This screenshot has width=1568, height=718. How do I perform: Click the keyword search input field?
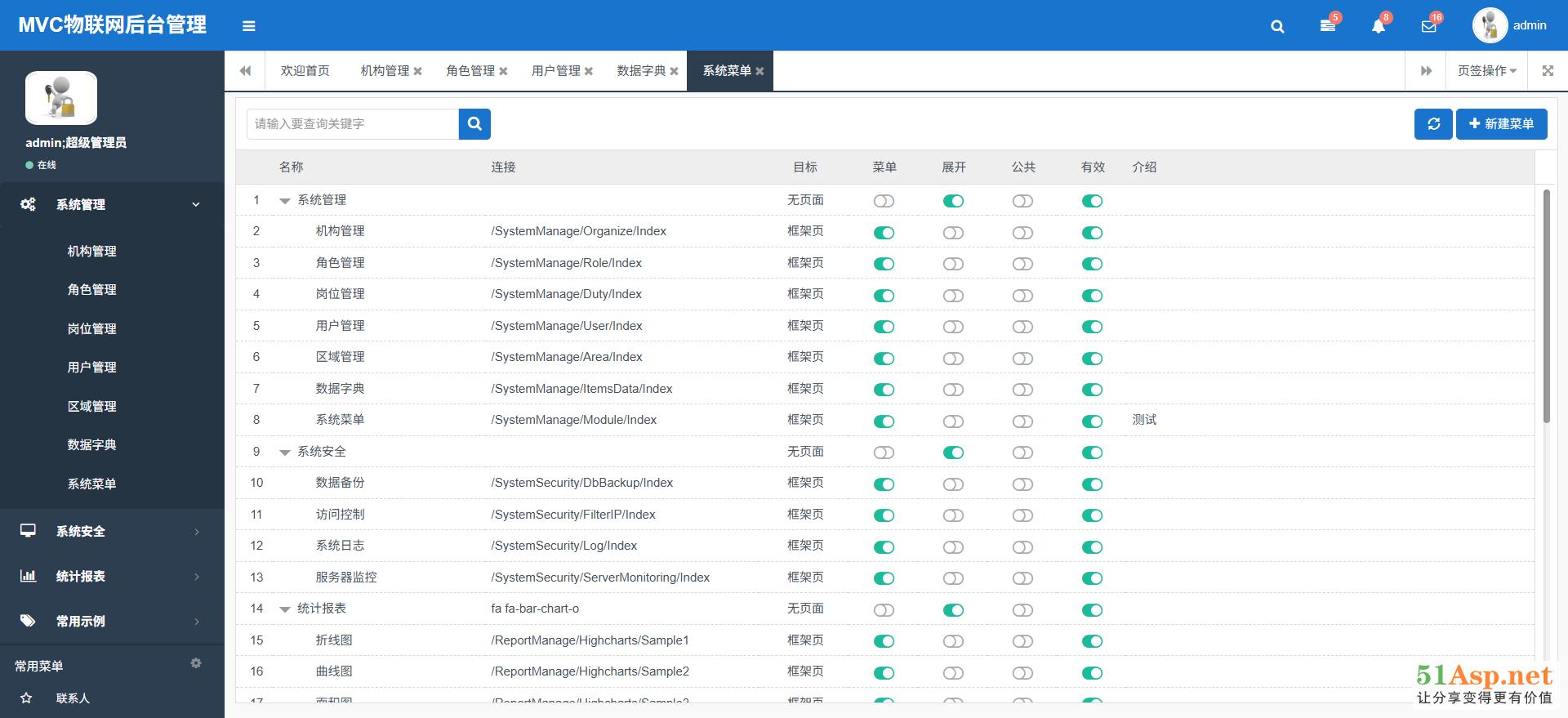pos(353,124)
